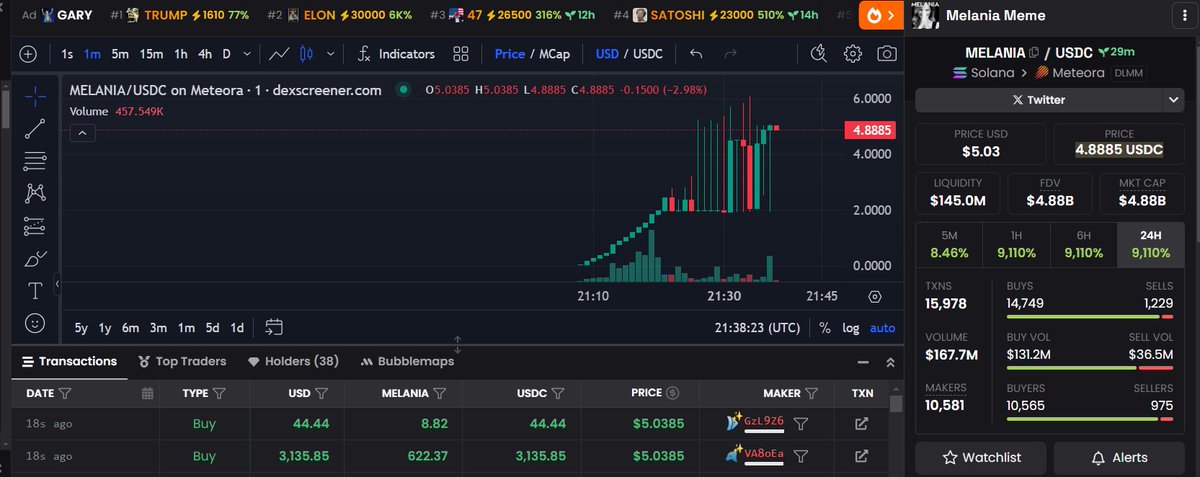Open the Twitter link button

click(1039, 100)
